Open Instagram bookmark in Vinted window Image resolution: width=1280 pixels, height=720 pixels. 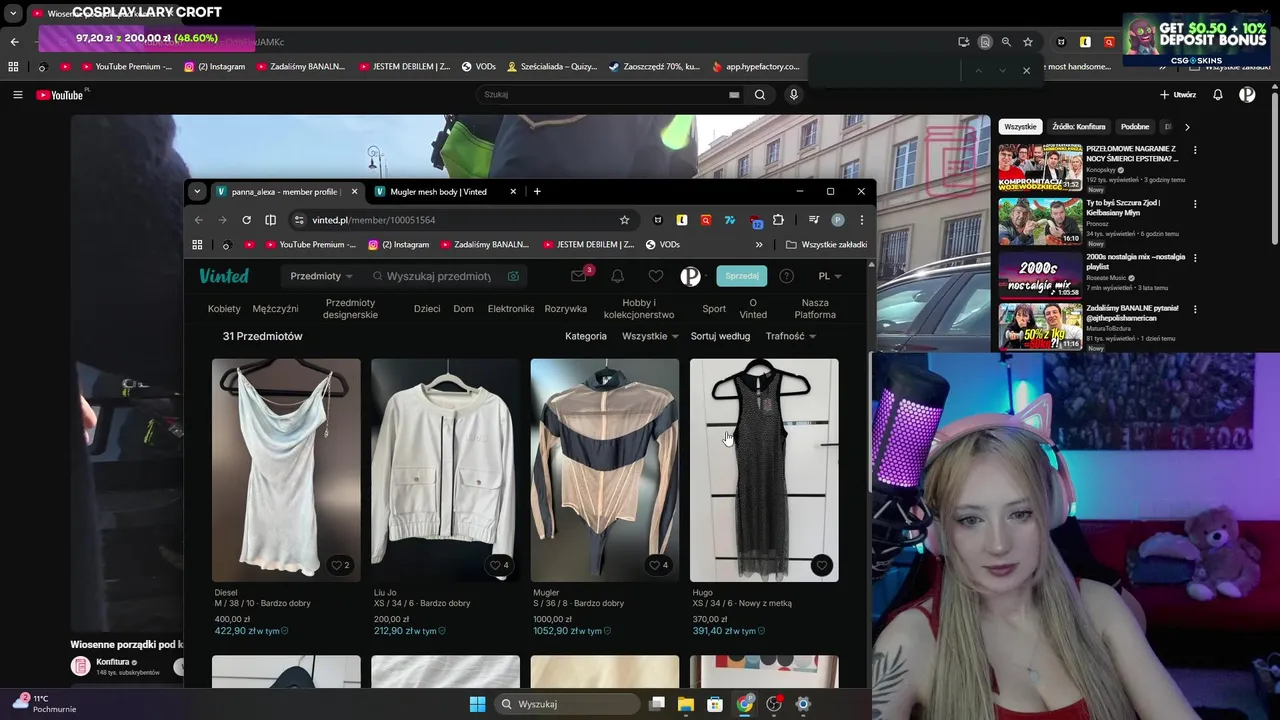point(399,245)
